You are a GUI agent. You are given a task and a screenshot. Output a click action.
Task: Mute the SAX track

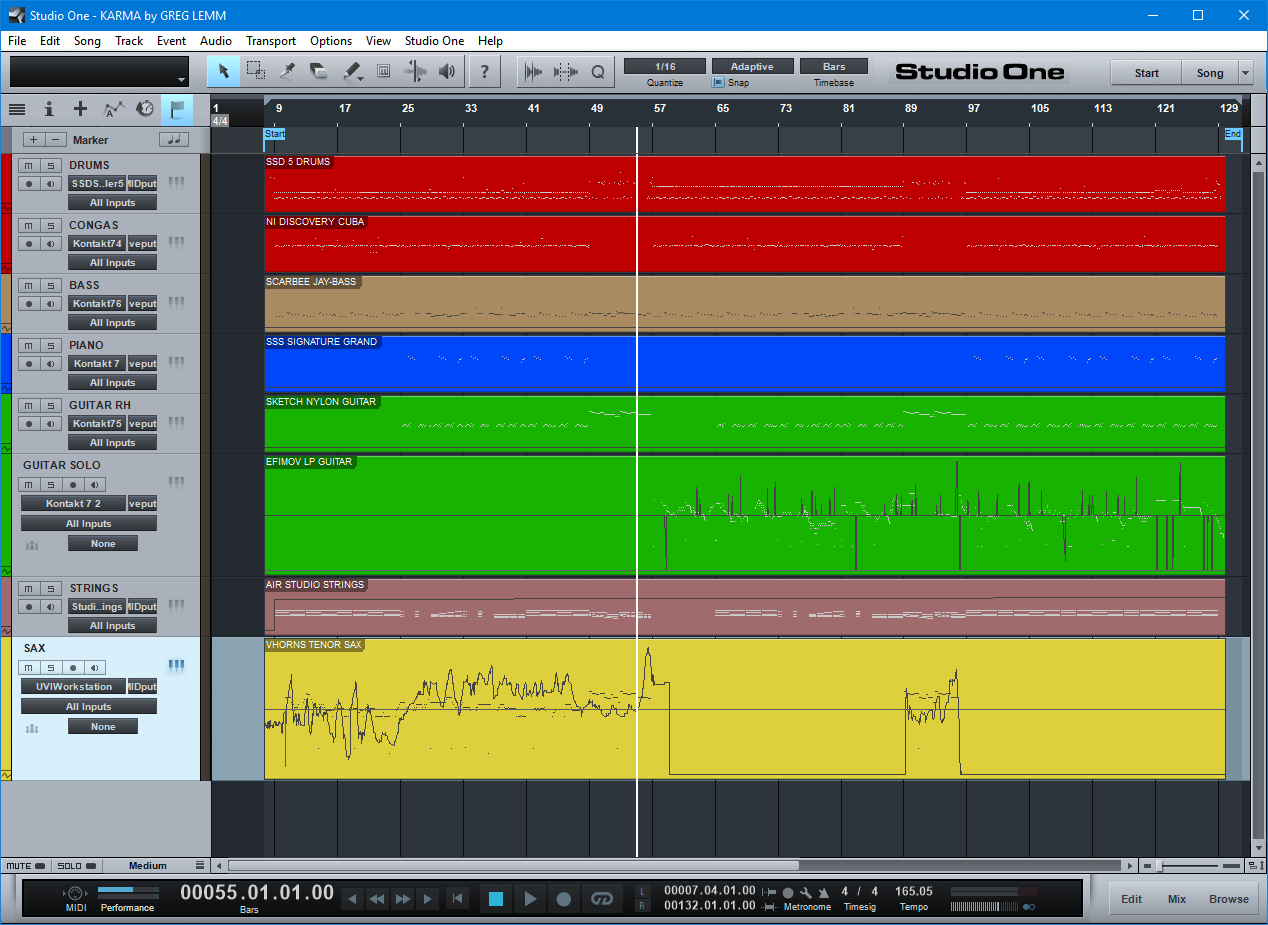[x=29, y=668]
